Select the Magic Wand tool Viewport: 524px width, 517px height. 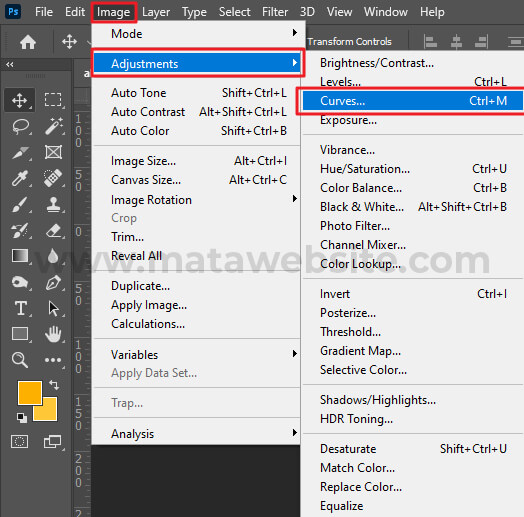[x=54, y=126]
